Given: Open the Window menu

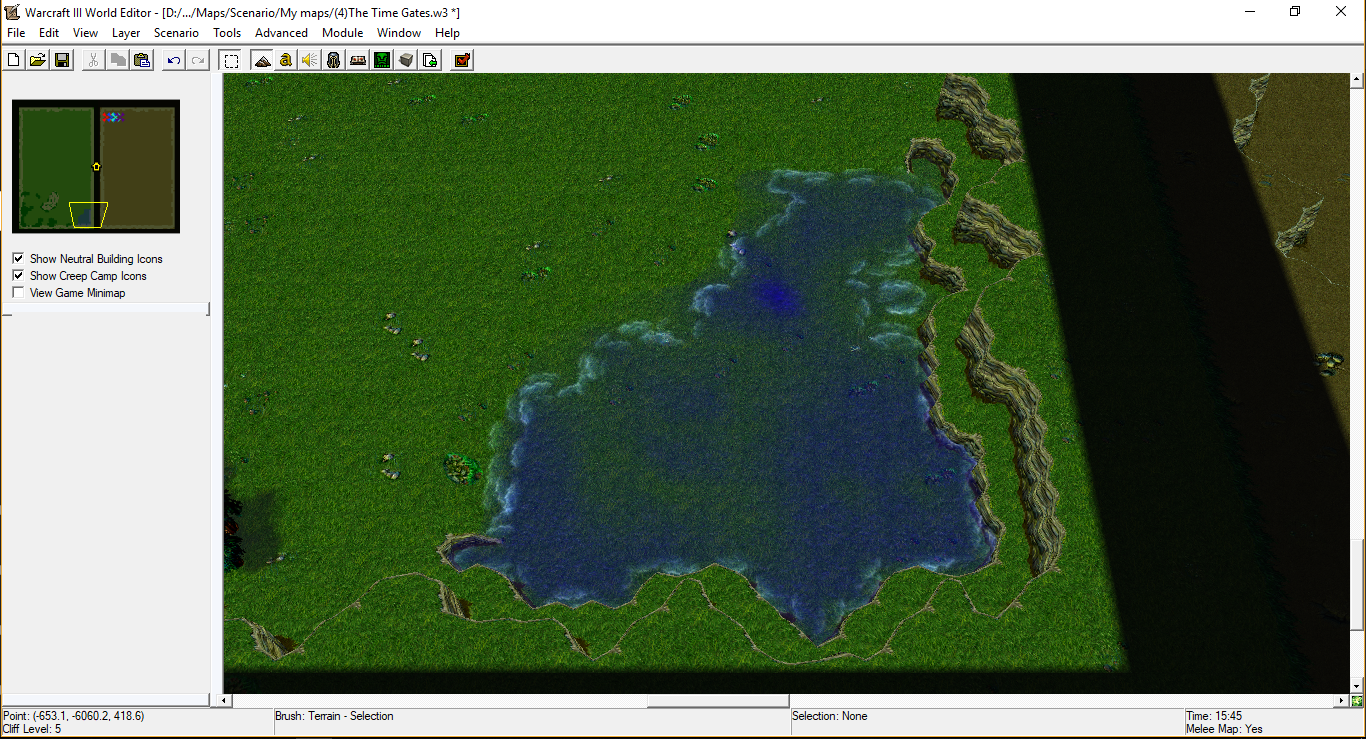Looking at the screenshot, I should [x=399, y=33].
